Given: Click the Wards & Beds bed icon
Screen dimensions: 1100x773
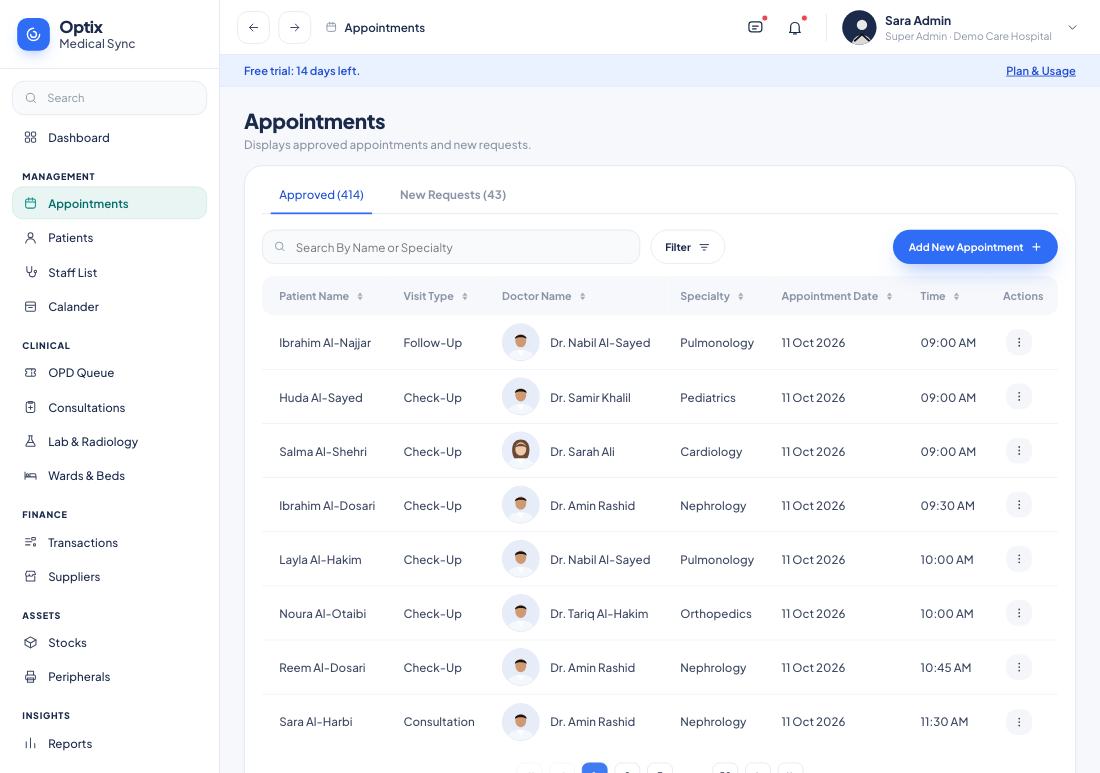Looking at the screenshot, I should (30, 476).
